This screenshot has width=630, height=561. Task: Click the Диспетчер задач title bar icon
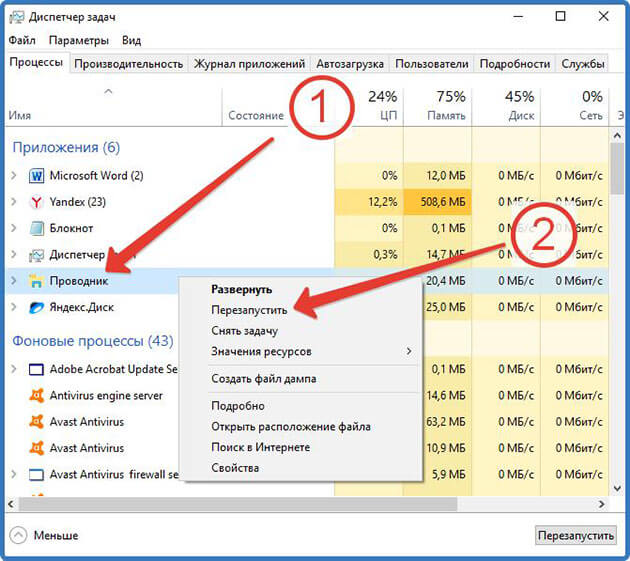click(x=17, y=17)
